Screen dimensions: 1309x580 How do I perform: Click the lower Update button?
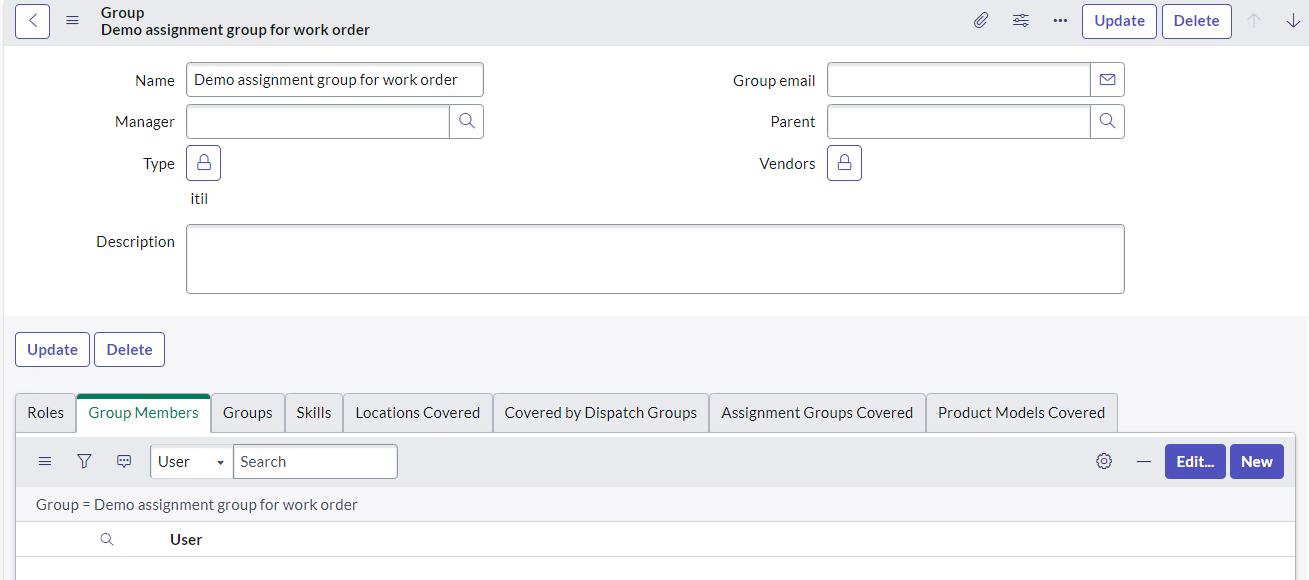[x=52, y=349]
